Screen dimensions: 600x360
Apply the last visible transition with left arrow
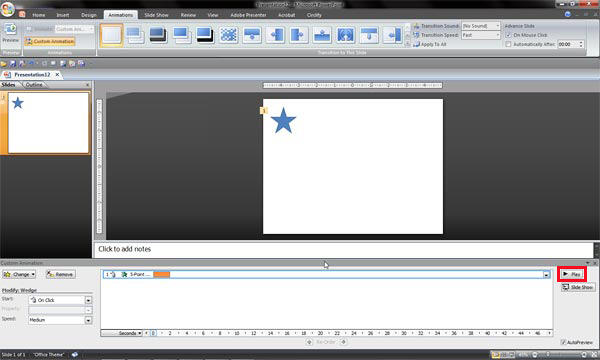(x=392, y=35)
